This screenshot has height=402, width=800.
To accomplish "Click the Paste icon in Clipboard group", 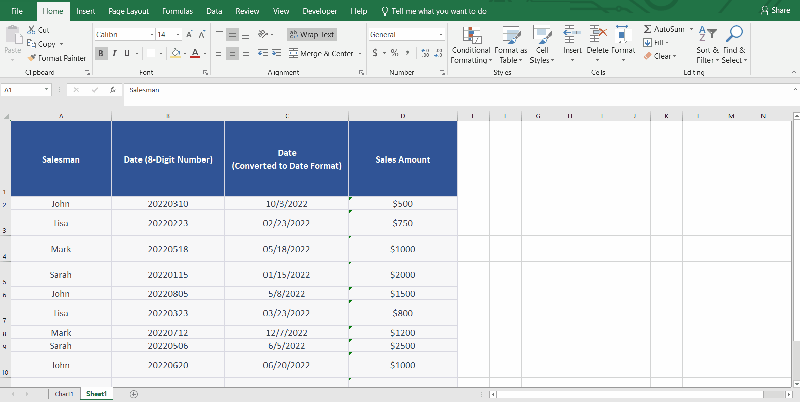I will [x=13, y=36].
